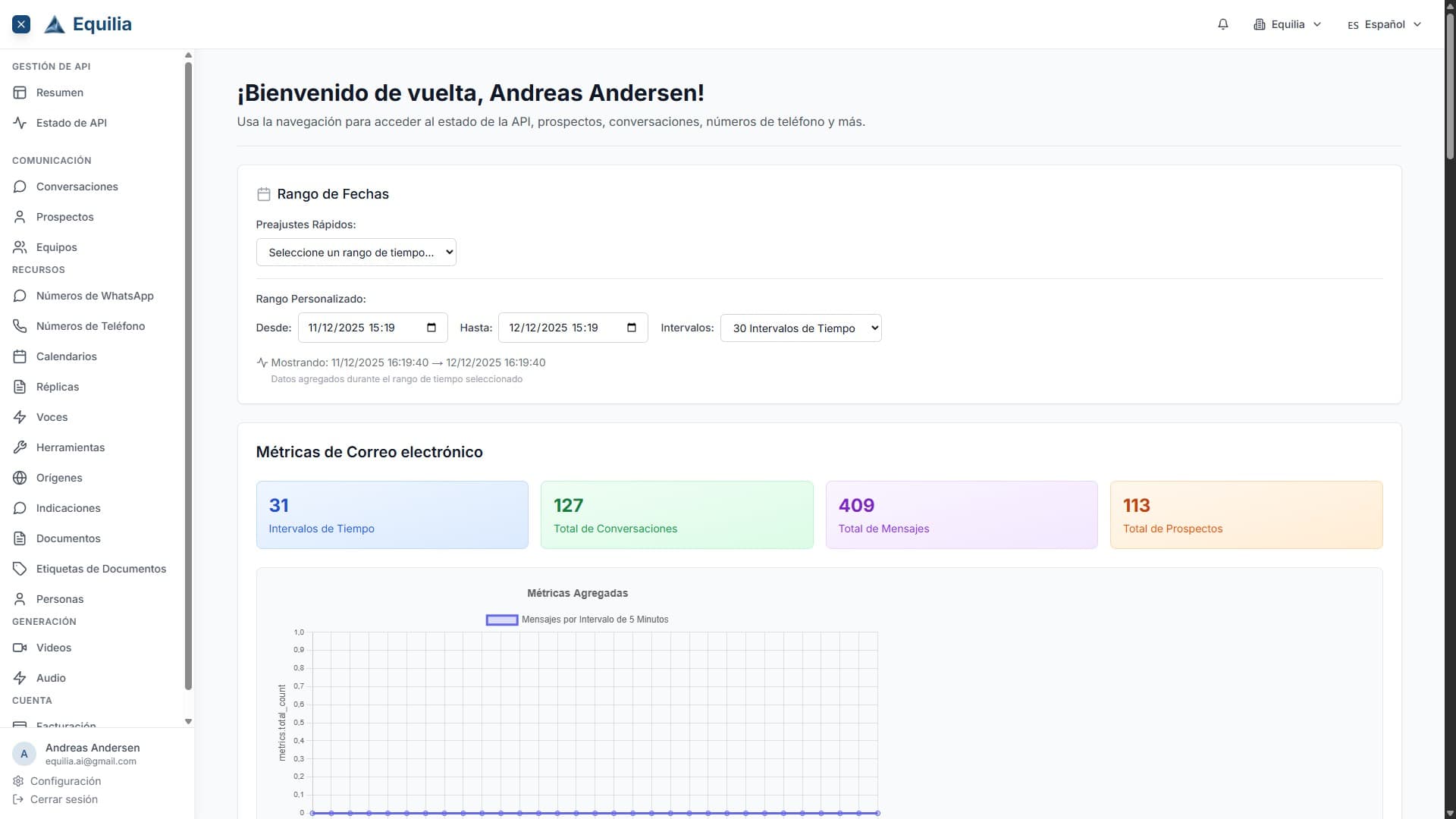
Task: Open Números de WhatsApp resource
Action: 95,296
